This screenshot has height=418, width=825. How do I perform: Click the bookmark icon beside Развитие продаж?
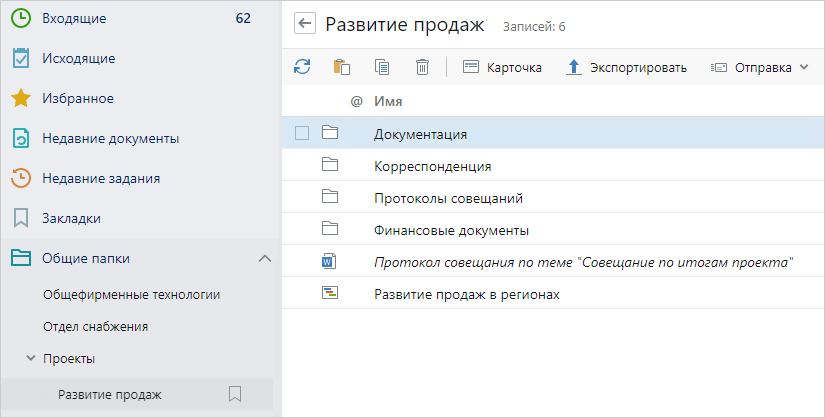tap(235, 394)
